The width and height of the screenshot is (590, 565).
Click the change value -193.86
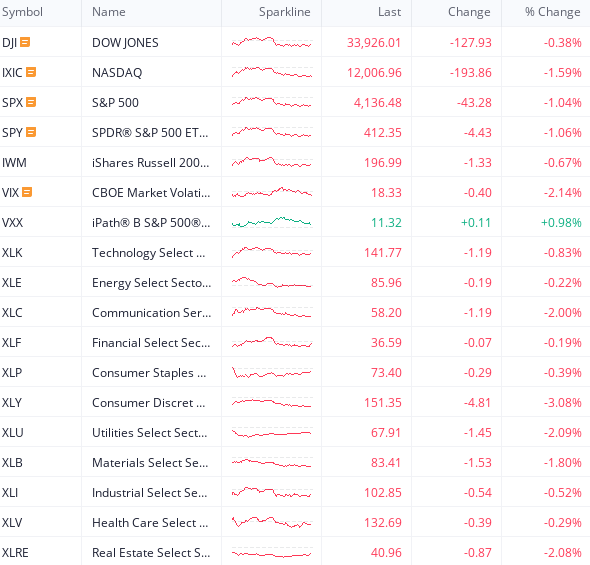(x=471, y=72)
